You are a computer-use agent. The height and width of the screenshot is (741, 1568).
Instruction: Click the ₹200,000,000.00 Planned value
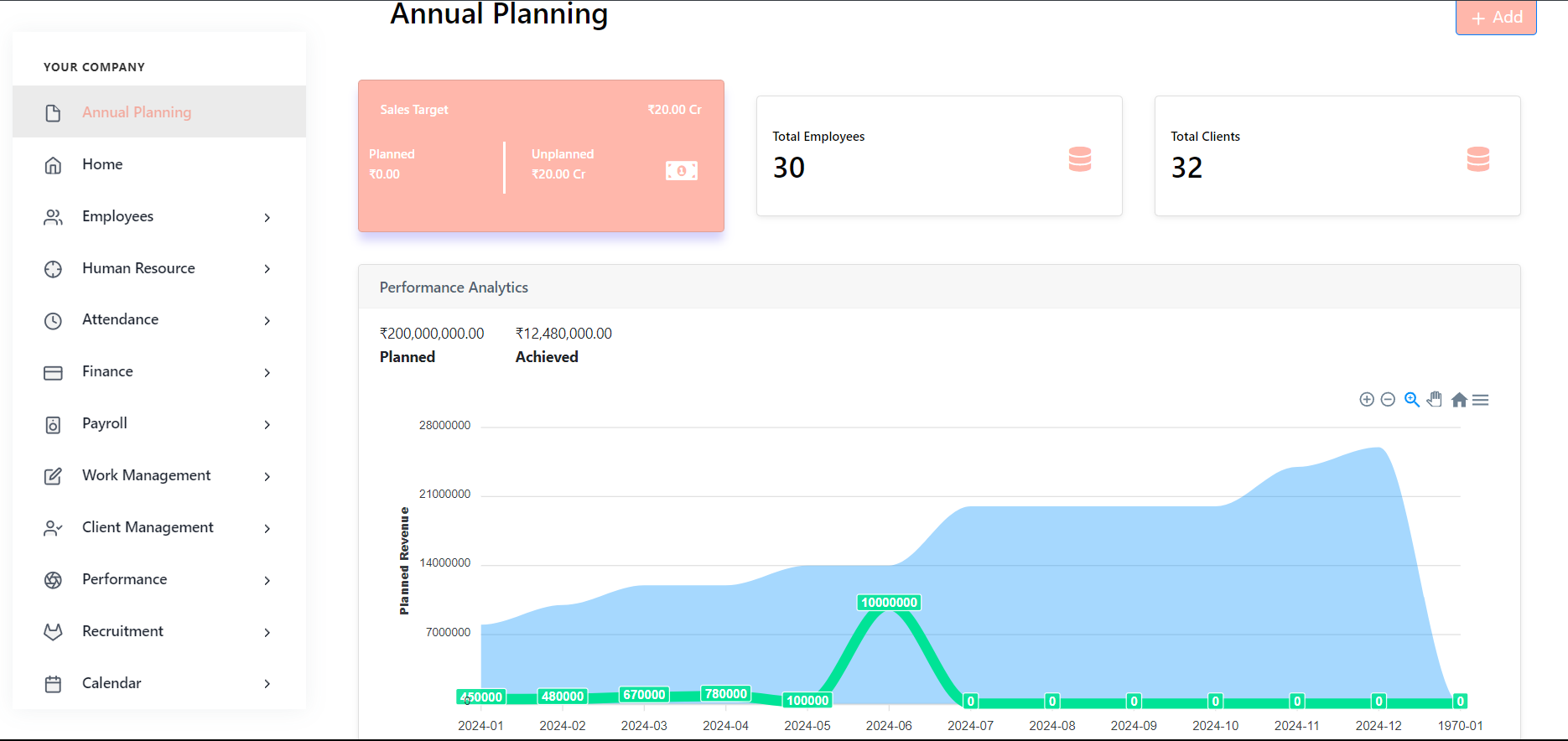432,334
